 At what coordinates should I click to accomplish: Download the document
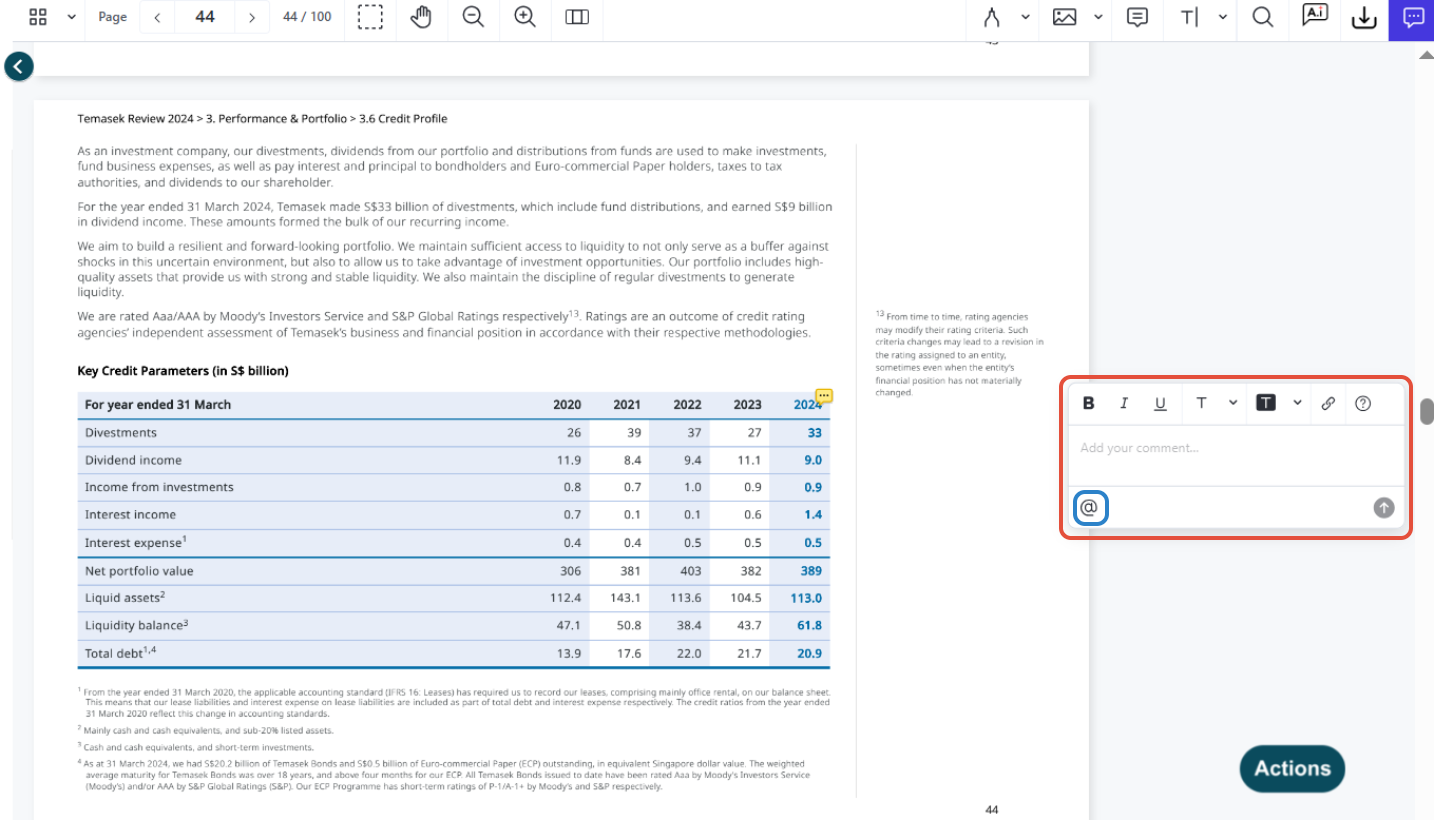coord(1364,18)
